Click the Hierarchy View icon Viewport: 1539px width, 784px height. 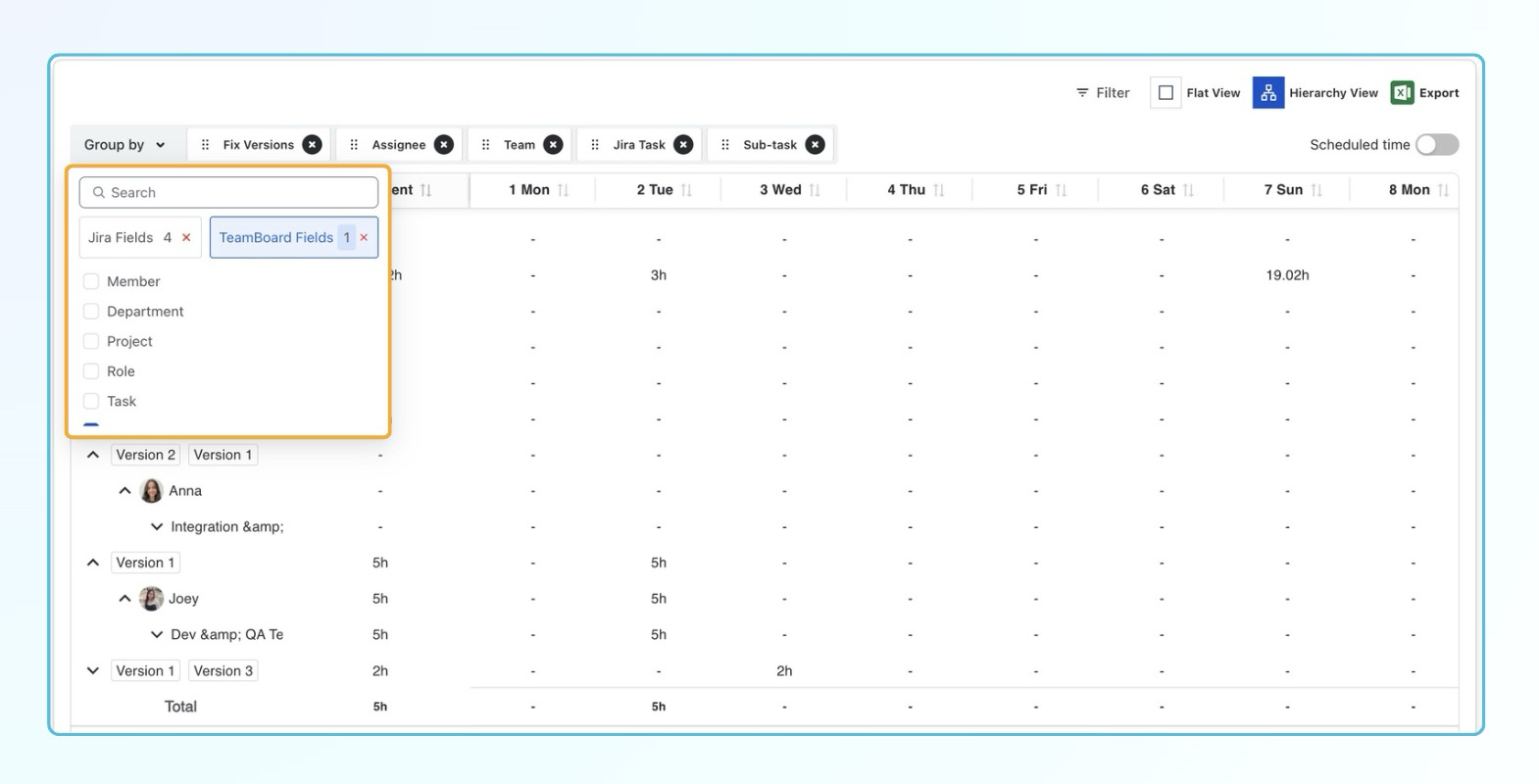[x=1267, y=93]
